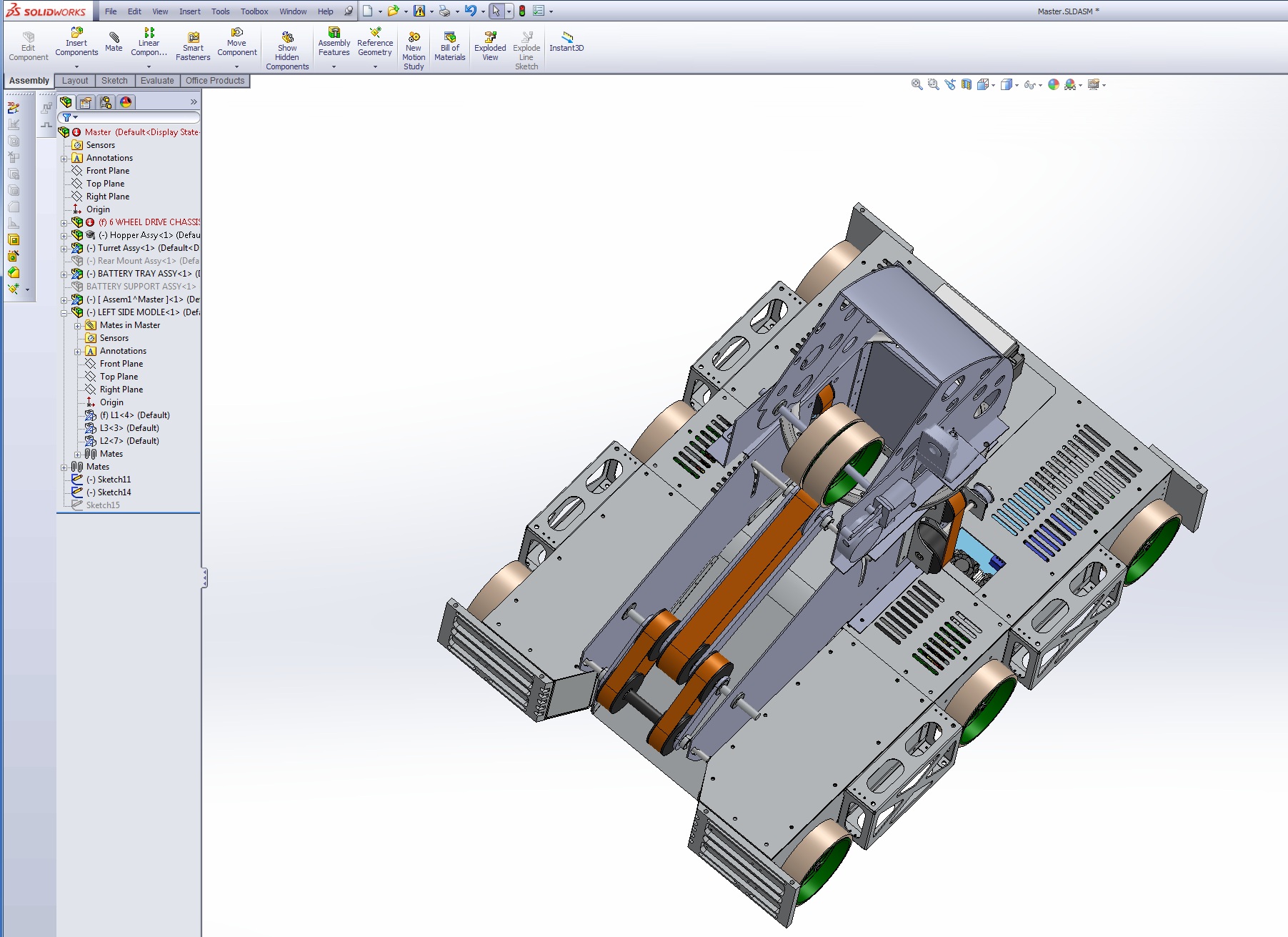Switch to the Evaluate ribbon tab
The height and width of the screenshot is (937, 1288).
tap(157, 80)
